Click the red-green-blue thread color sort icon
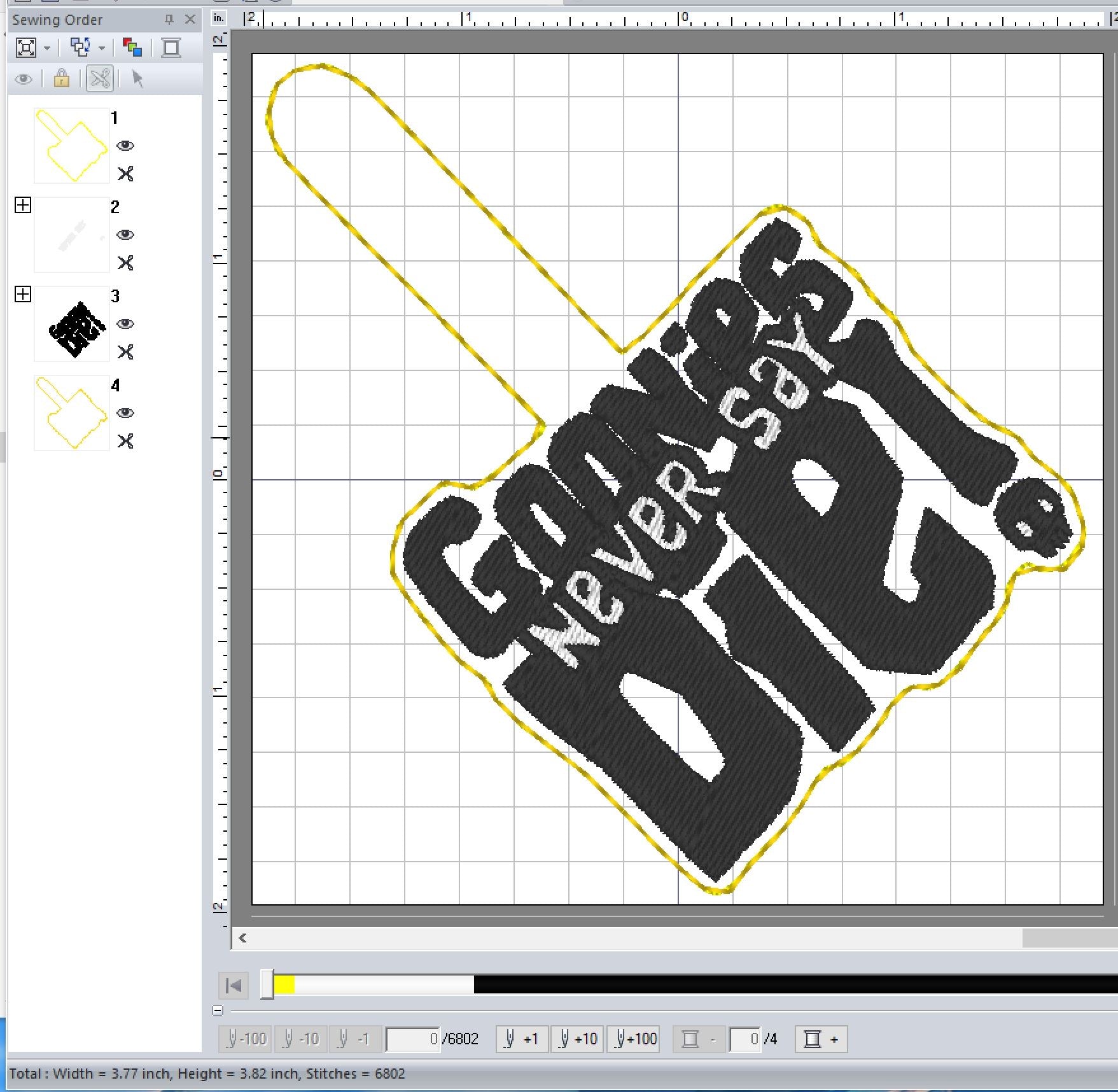The width and height of the screenshot is (1118, 1092). click(x=132, y=48)
